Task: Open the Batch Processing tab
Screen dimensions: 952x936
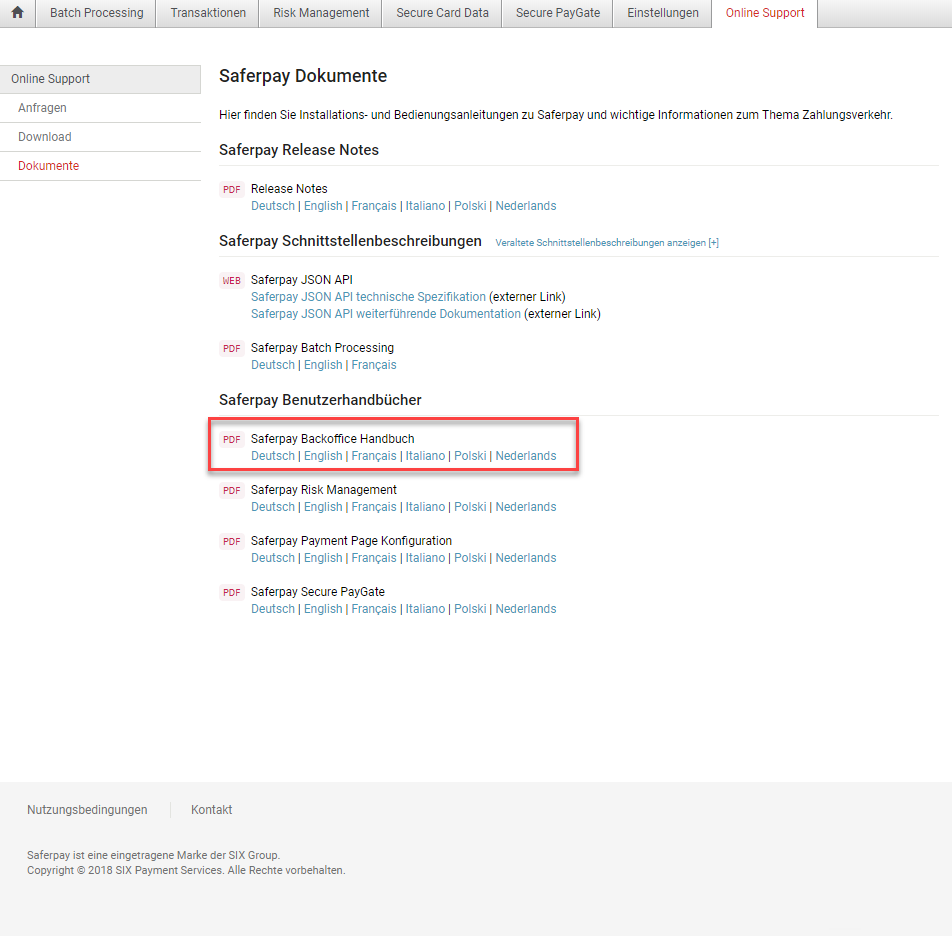Action: coord(97,13)
